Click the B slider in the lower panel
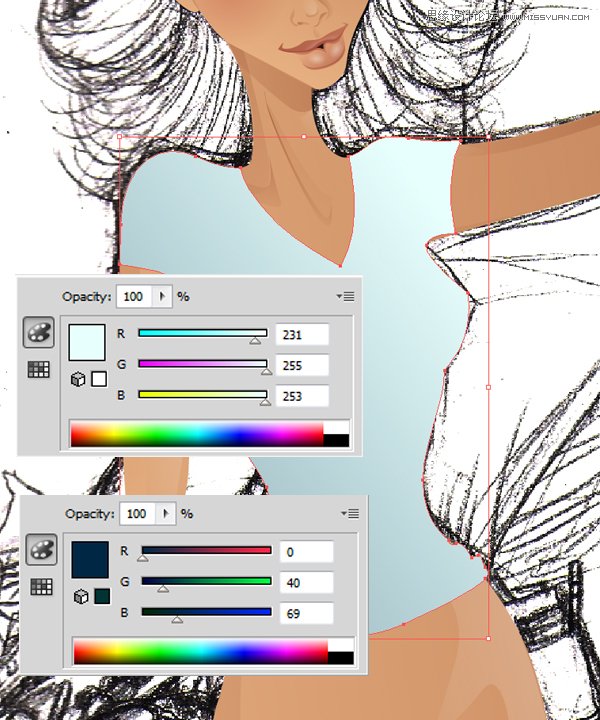The height and width of the screenshot is (720, 600). tap(206, 612)
